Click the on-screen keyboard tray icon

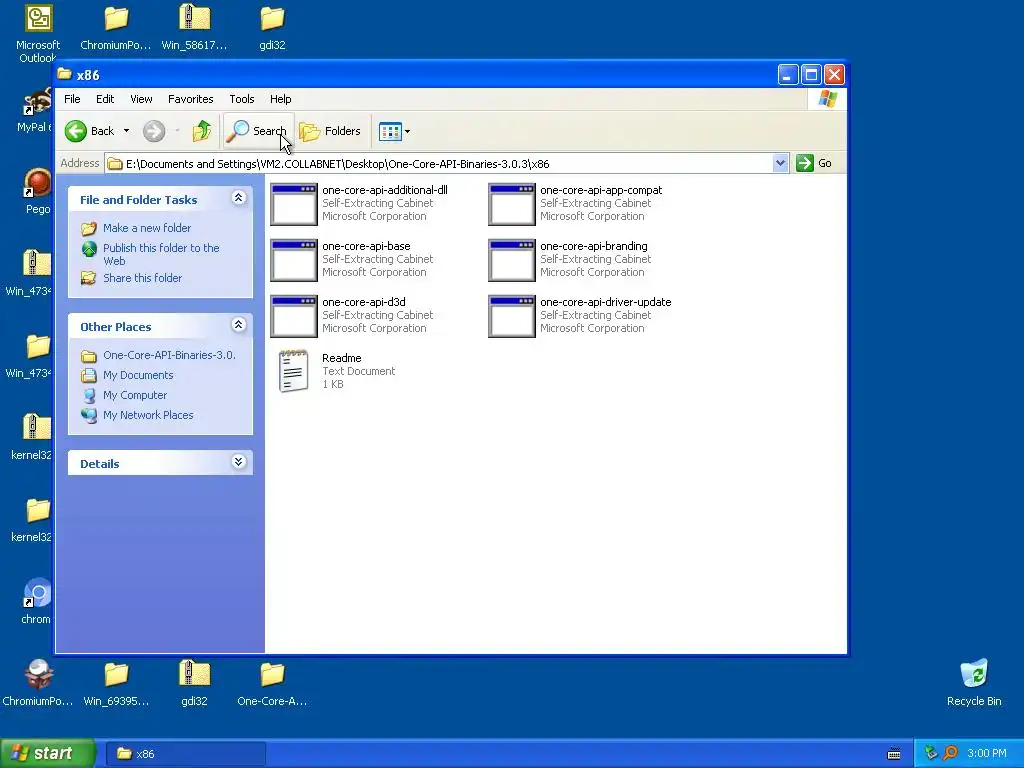pos(894,754)
